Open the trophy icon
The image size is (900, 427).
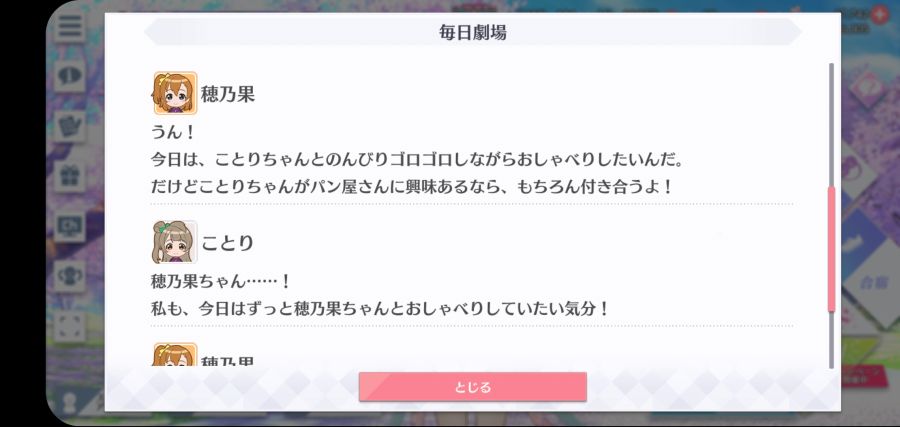(70, 276)
